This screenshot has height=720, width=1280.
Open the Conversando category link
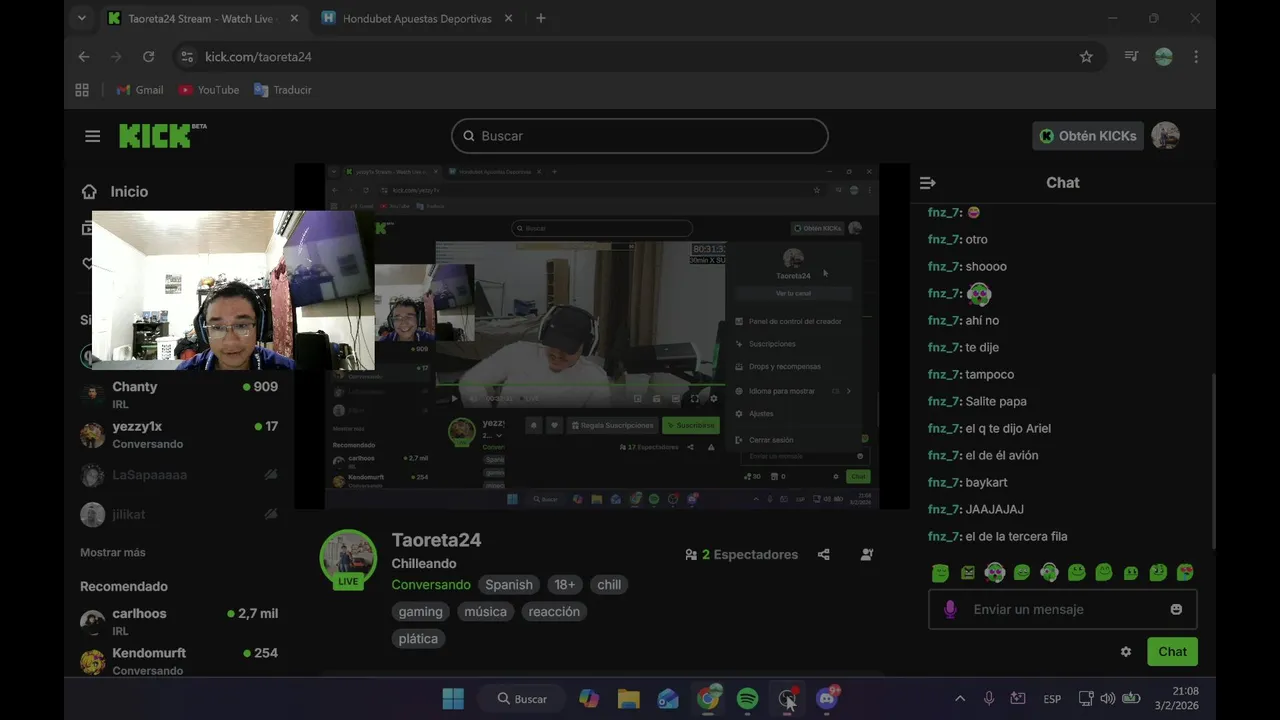click(x=431, y=584)
